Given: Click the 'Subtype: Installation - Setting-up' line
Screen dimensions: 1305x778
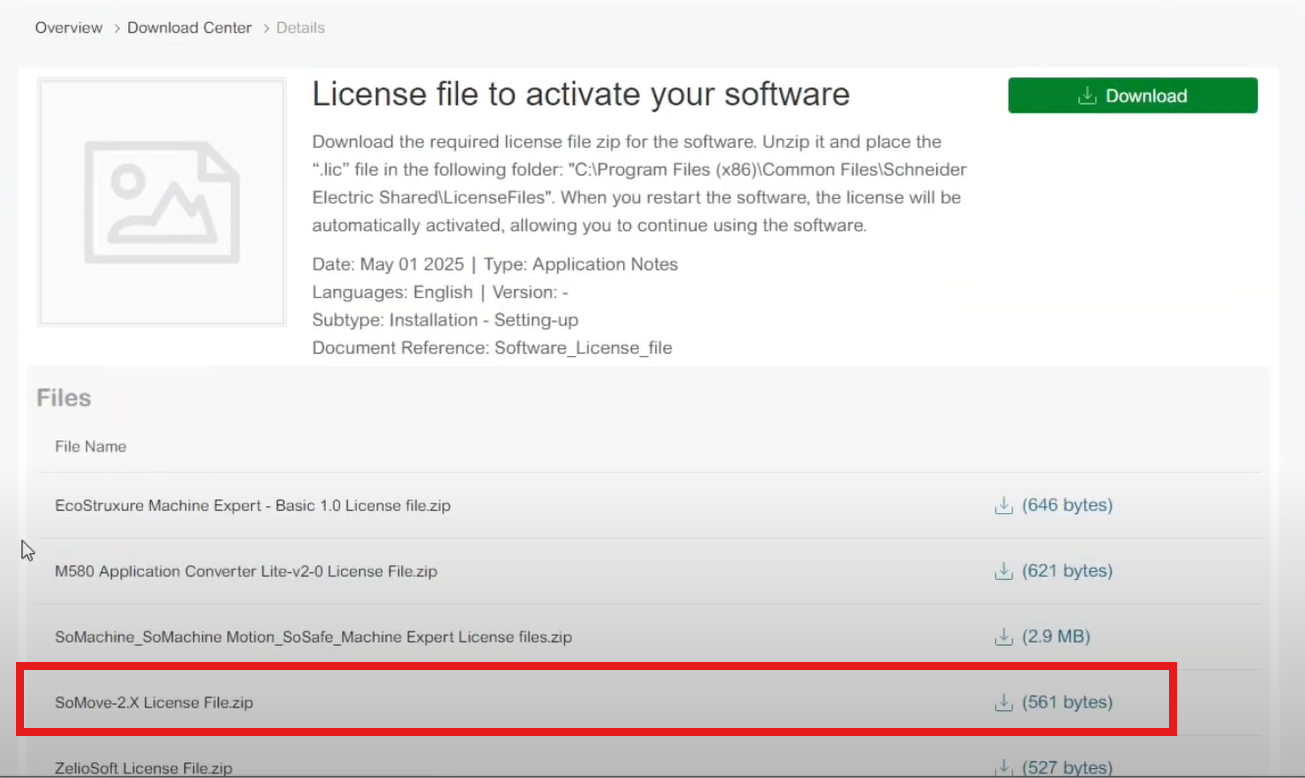Looking at the screenshot, I should [x=445, y=321].
